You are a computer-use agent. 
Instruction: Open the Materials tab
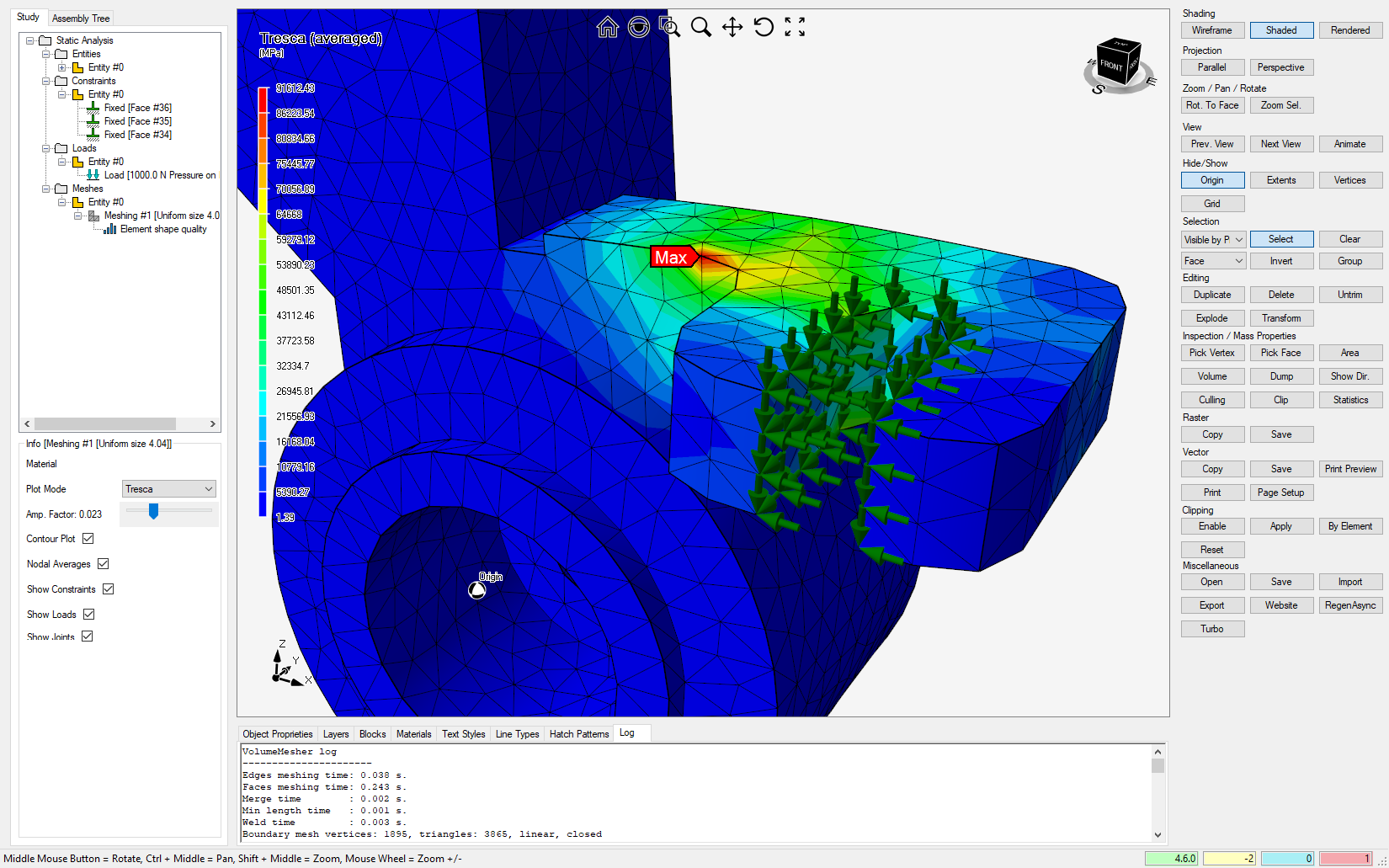pyautogui.click(x=413, y=734)
